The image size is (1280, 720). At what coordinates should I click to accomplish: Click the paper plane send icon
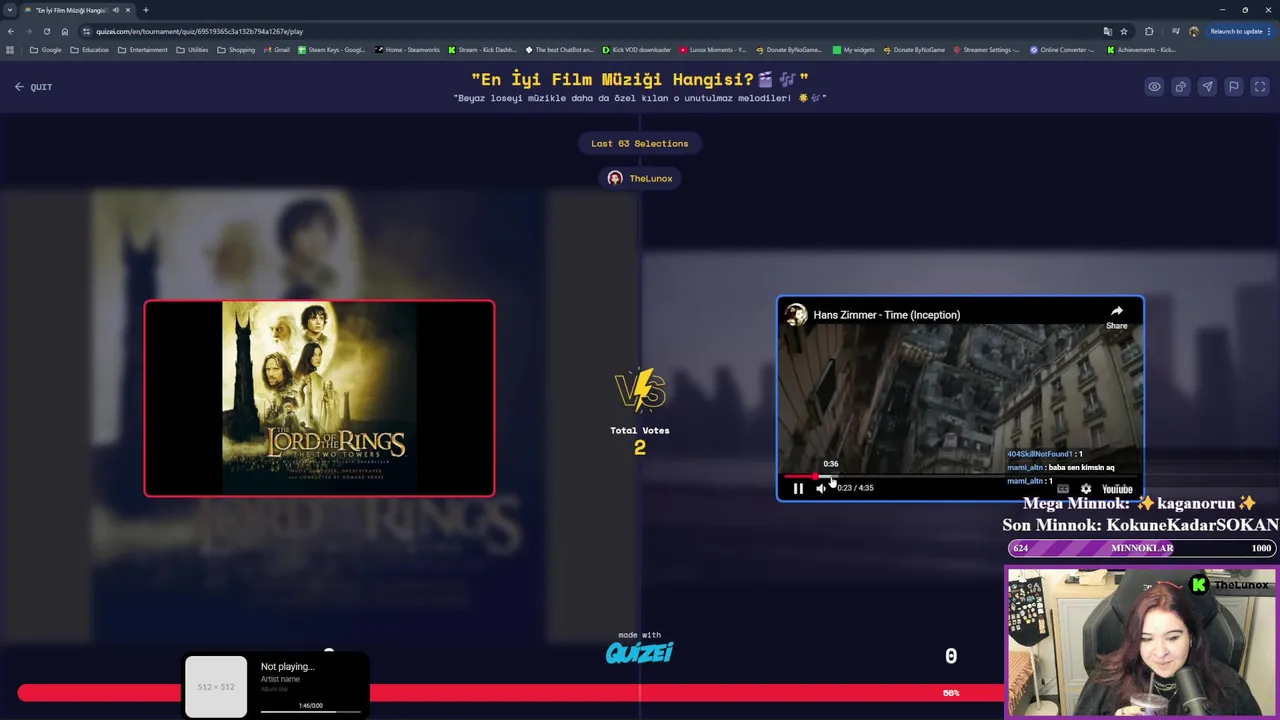[1207, 87]
